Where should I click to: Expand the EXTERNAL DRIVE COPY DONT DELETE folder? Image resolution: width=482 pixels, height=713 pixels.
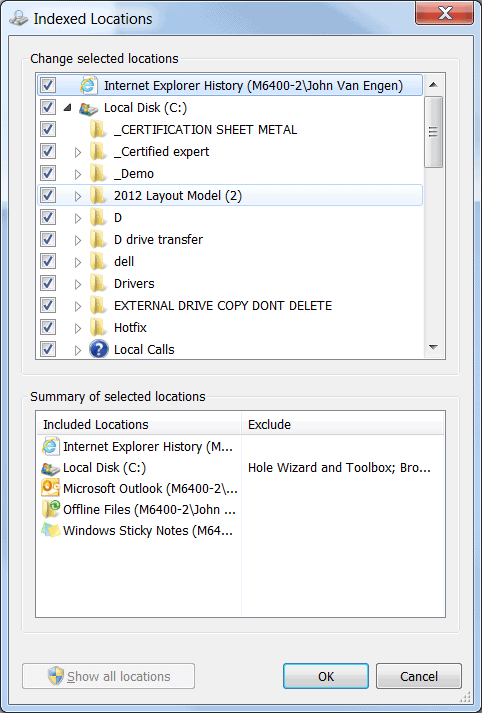coord(78,306)
